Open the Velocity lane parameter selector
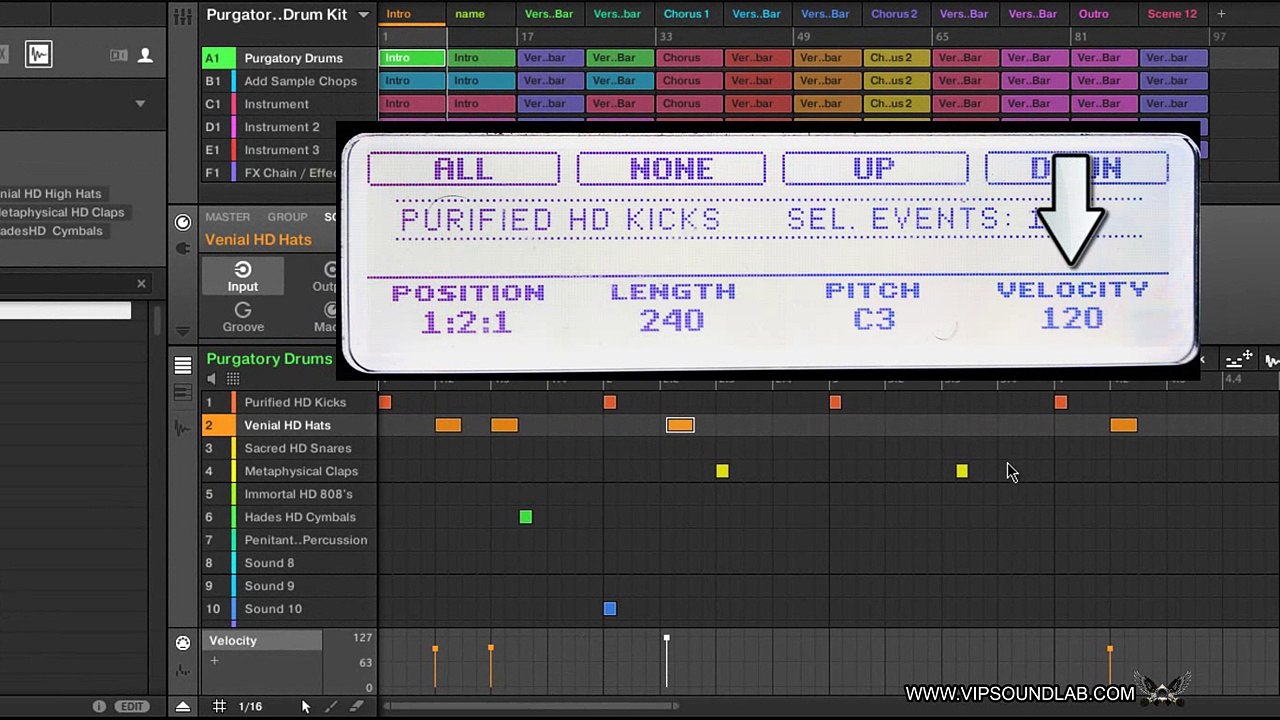Screen dimensions: 1280x720 point(263,640)
